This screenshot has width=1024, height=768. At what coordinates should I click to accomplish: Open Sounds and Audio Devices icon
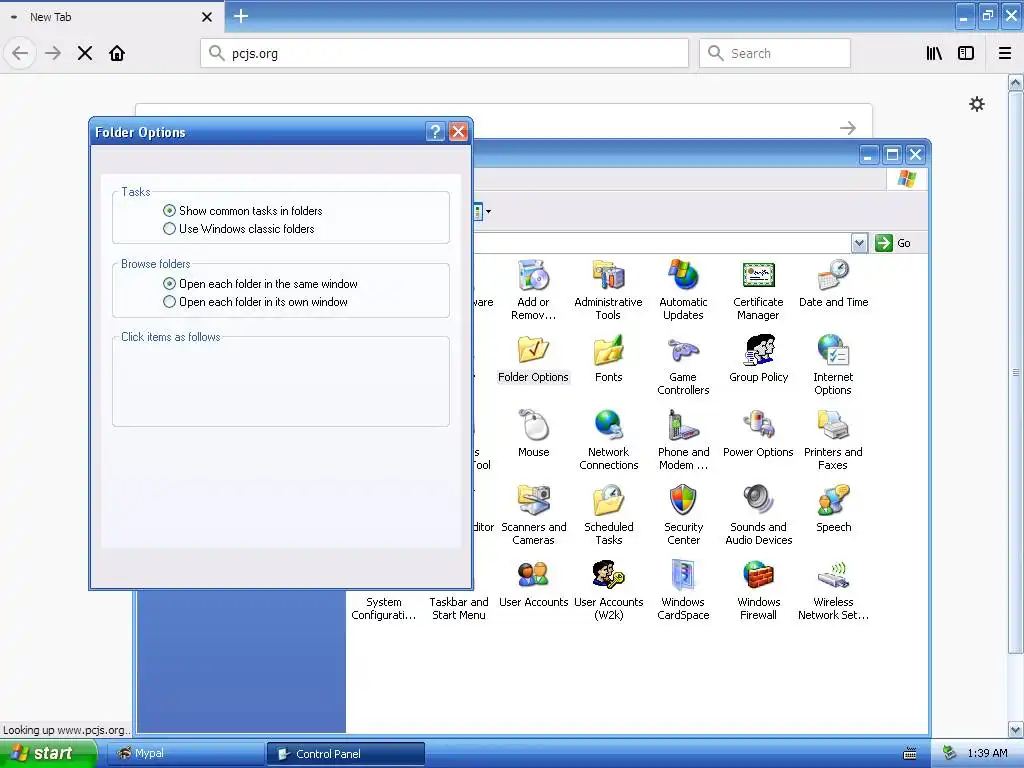click(x=758, y=515)
